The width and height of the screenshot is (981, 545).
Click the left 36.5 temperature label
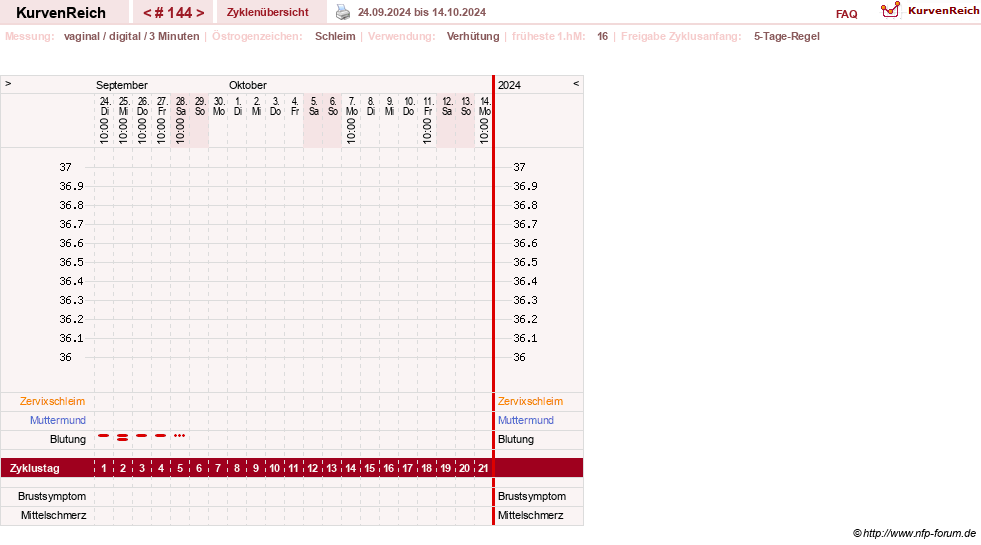pyautogui.click(x=71, y=262)
